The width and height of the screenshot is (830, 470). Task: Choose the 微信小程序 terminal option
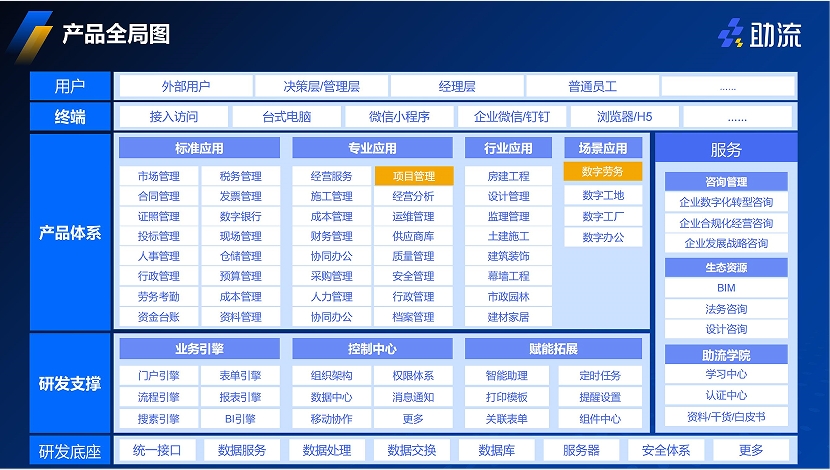[399, 117]
